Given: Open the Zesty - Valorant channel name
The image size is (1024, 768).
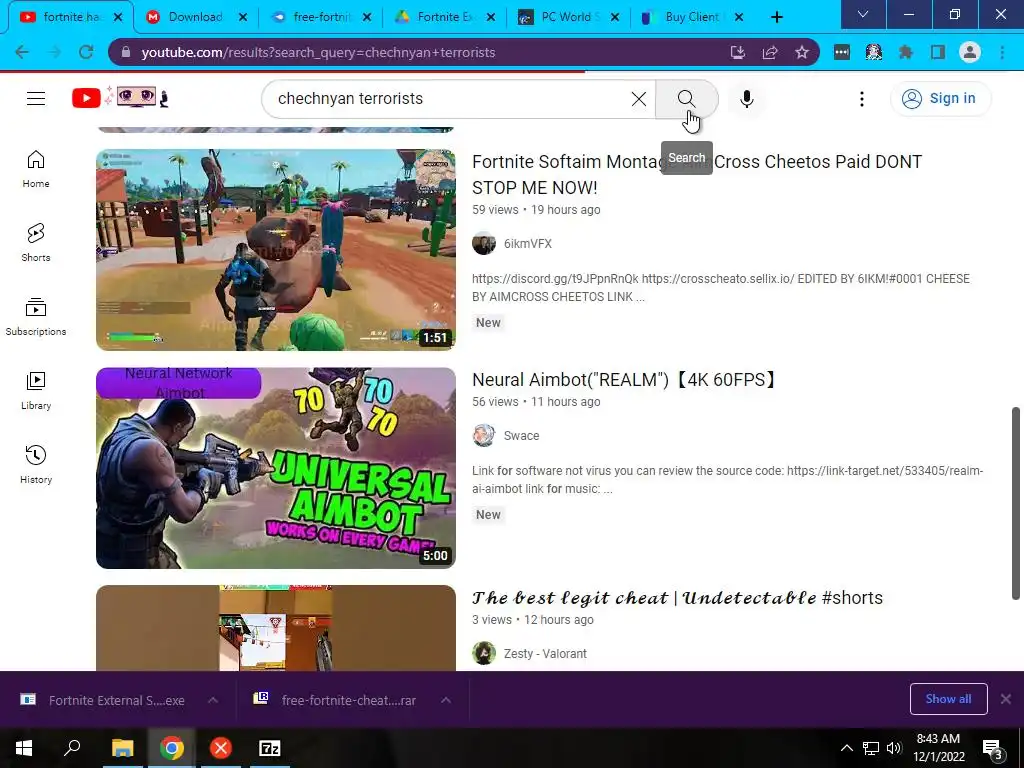Looking at the screenshot, I should pyautogui.click(x=545, y=653).
